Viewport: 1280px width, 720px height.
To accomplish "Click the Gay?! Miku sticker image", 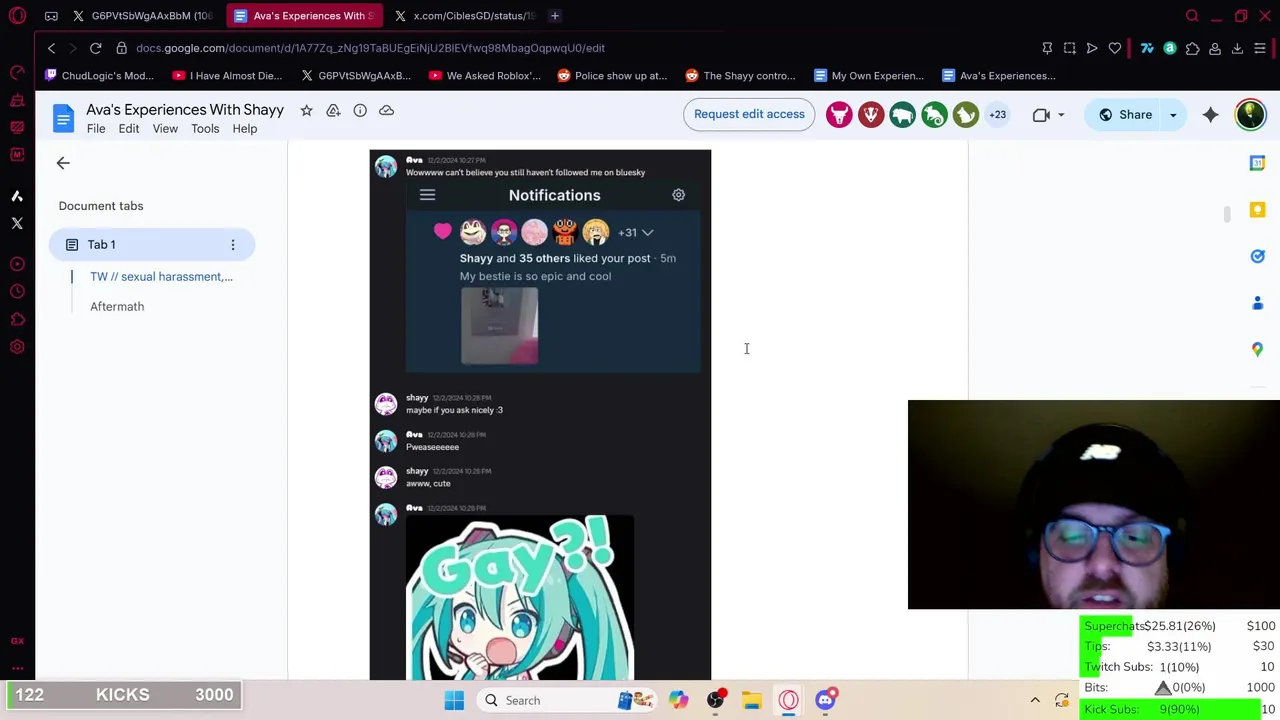I will click(x=520, y=598).
